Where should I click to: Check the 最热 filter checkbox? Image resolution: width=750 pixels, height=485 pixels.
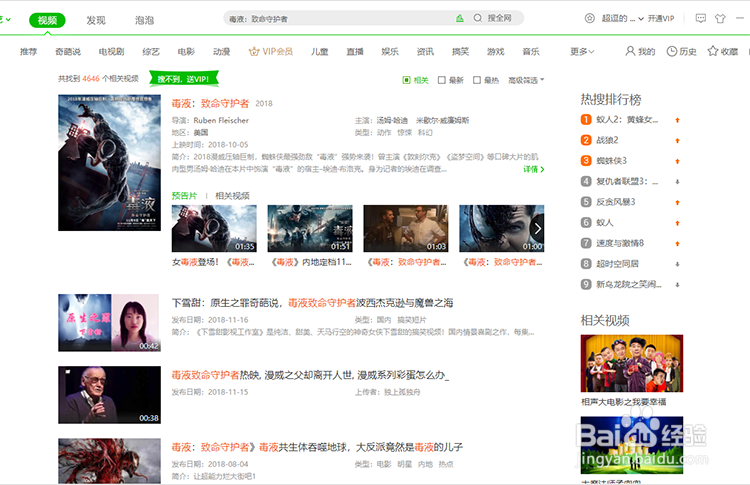point(476,80)
